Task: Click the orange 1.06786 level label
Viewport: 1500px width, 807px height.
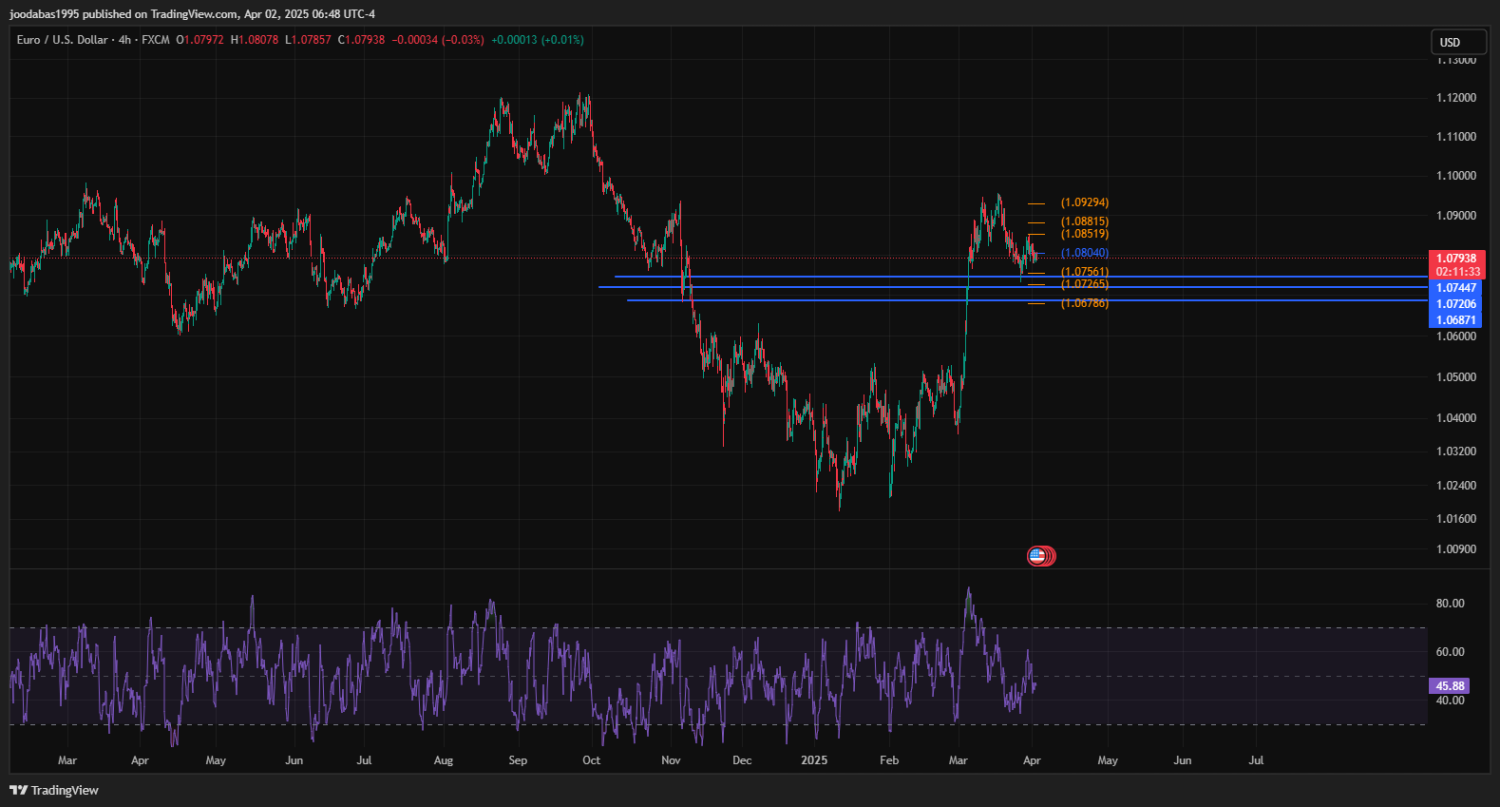Action: 1084,303
